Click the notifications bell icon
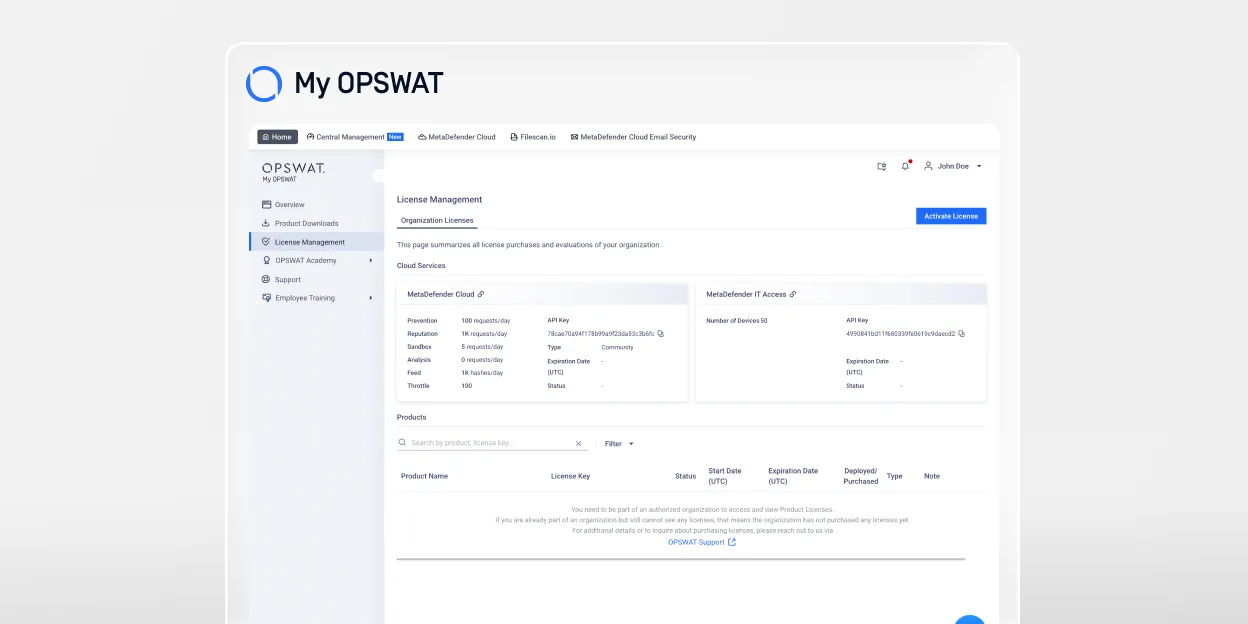Viewport: 1248px width, 624px height. pos(905,166)
